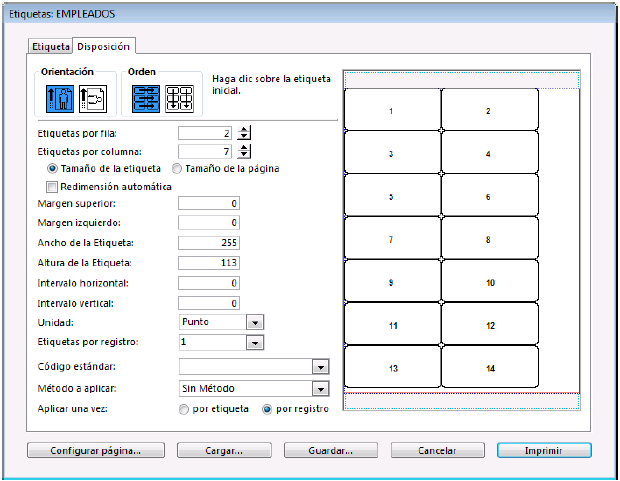Select Tamaño de la etiqueta option
This screenshot has width=620, height=481.
53,168
